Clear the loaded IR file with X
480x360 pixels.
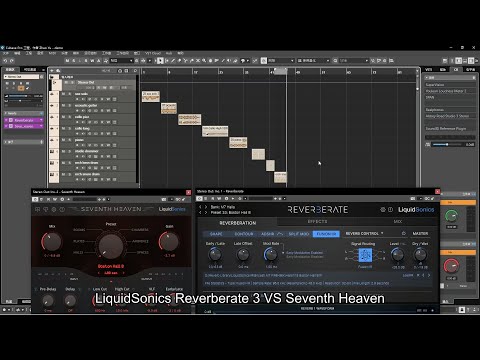click(418, 275)
